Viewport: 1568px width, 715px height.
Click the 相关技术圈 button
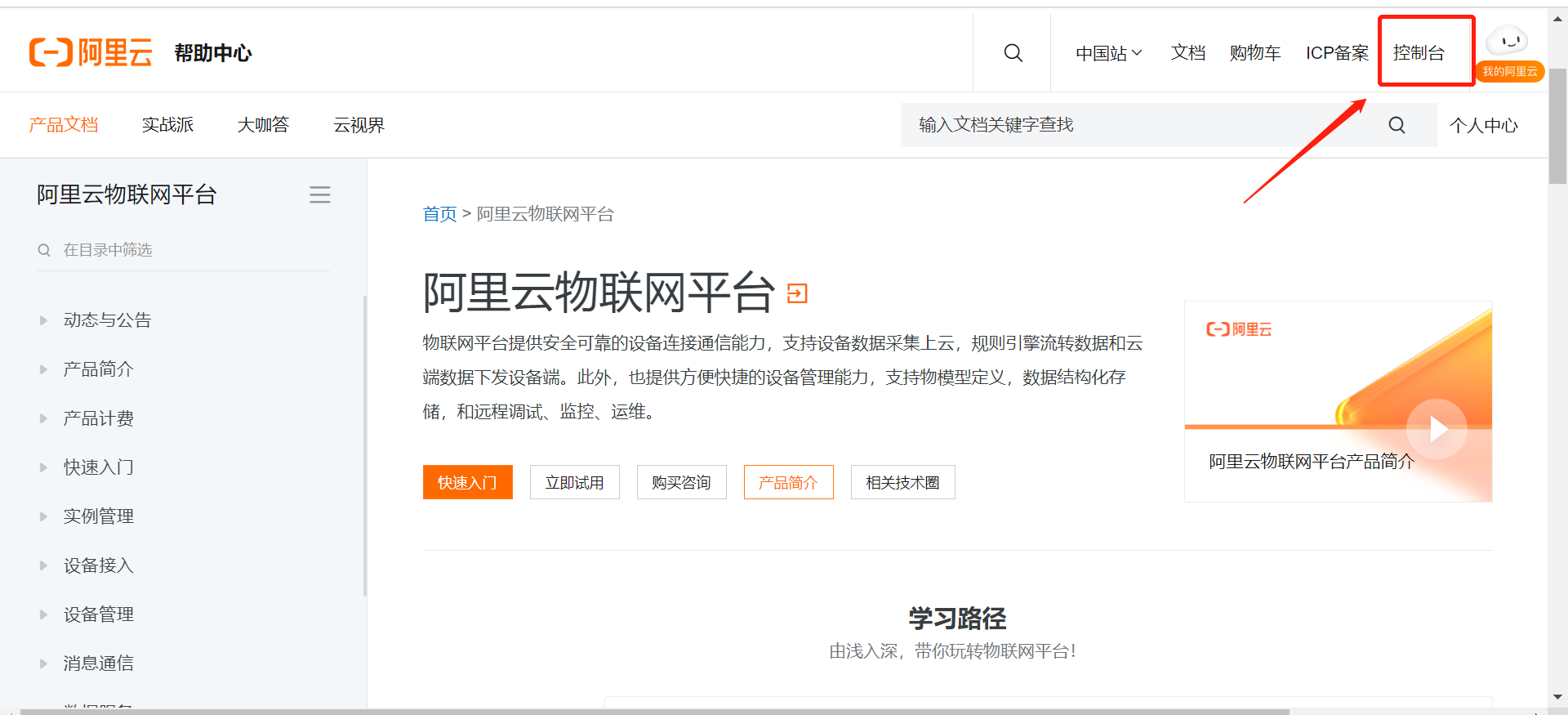[903, 482]
